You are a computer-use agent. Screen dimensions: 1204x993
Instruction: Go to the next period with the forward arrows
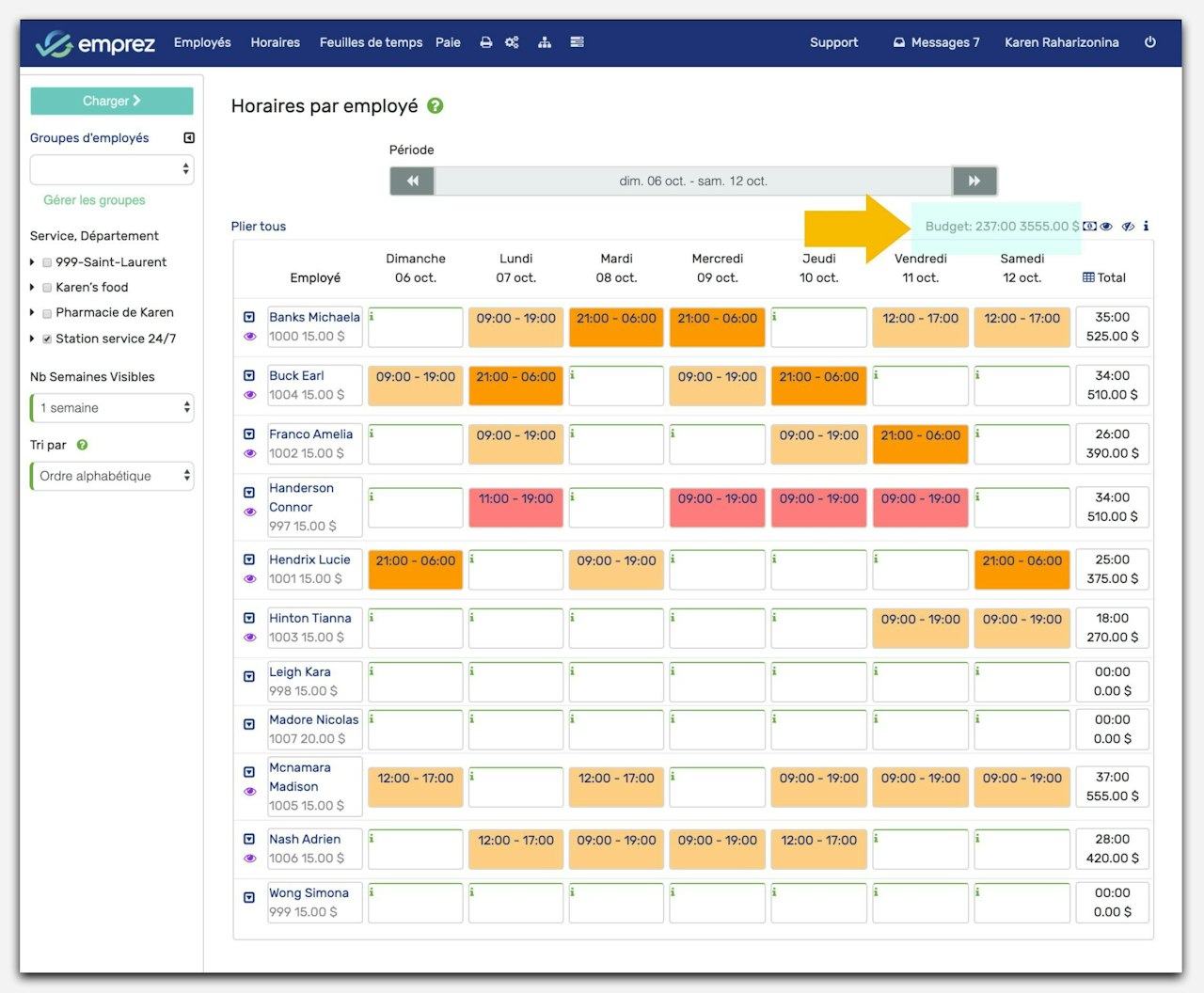(974, 181)
